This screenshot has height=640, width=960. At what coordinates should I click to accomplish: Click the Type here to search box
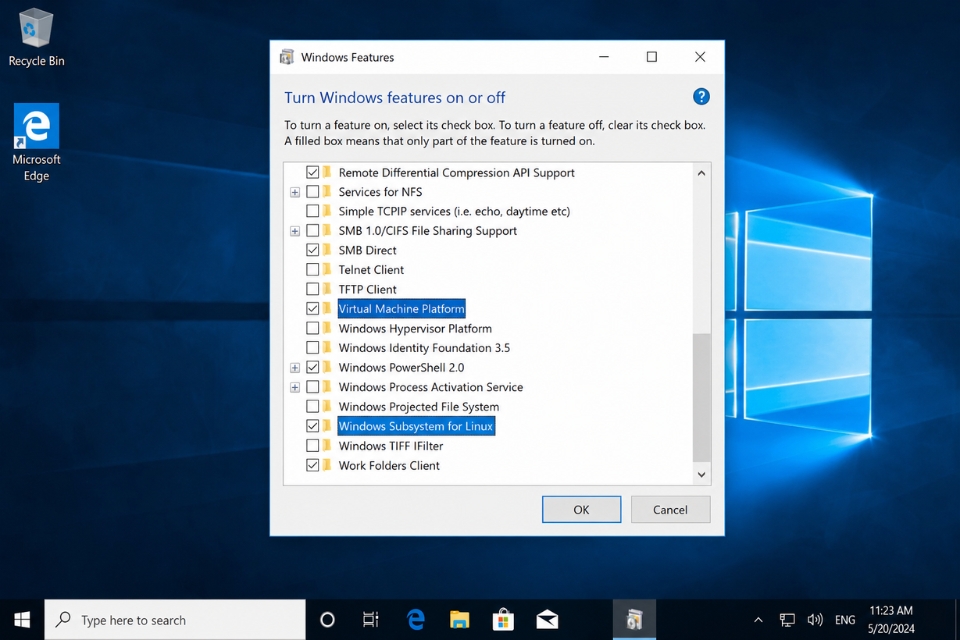pyautogui.click(x=175, y=620)
